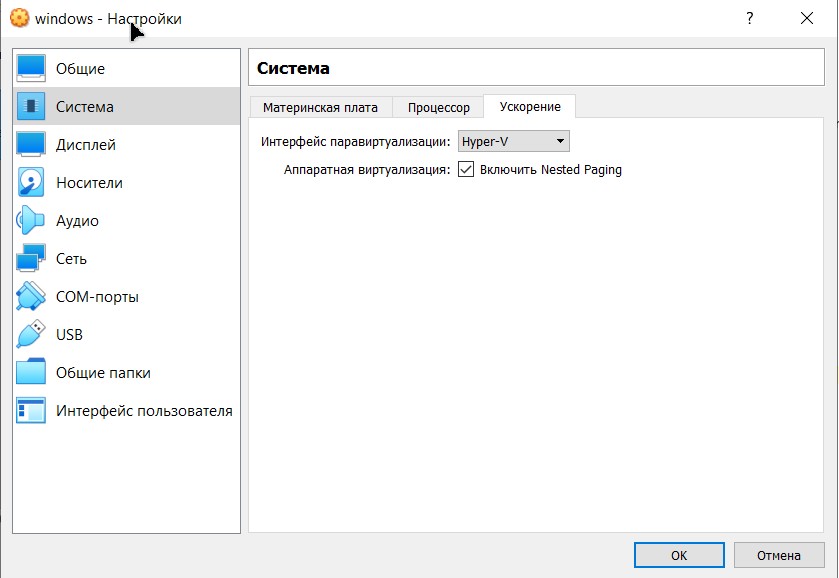Select COM-порты settings label

coord(97,296)
